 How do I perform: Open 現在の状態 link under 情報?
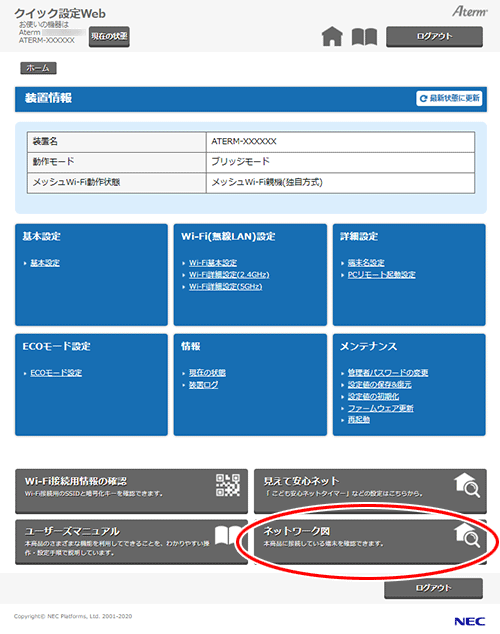coord(207,373)
